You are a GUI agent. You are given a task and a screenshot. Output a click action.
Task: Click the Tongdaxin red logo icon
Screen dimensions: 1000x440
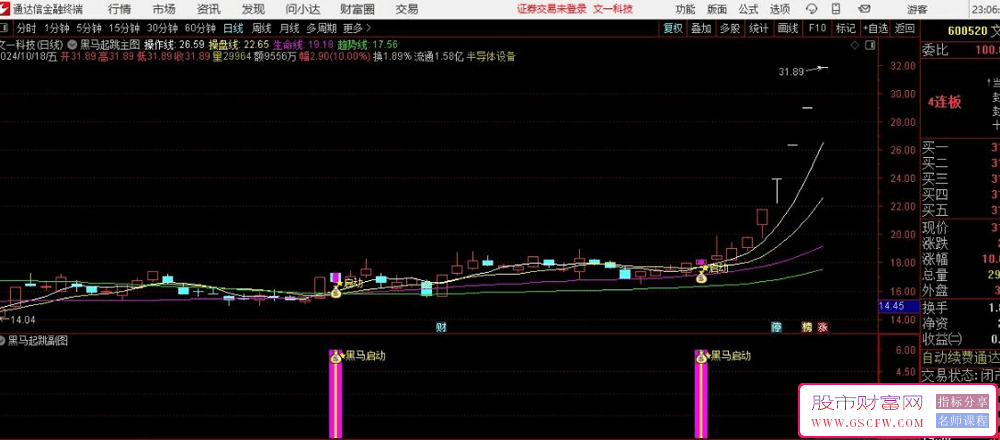(x=5, y=8)
